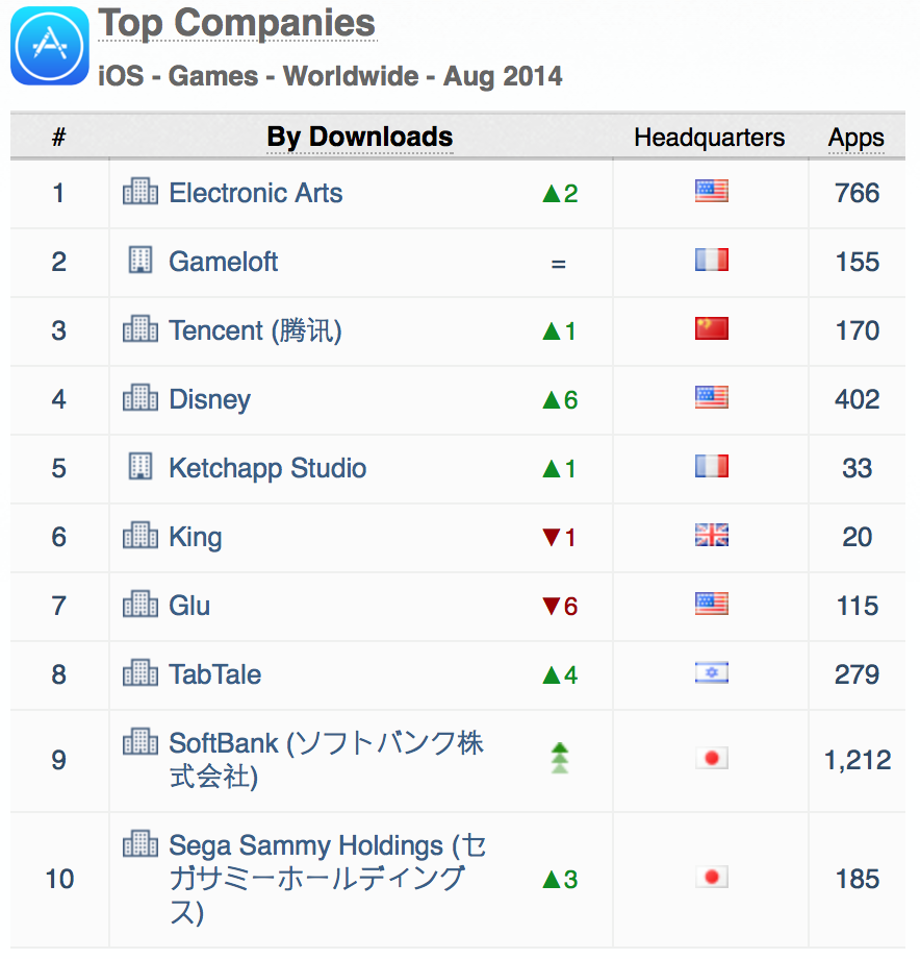Click the Israel flag for TabTale
This screenshot has width=920, height=959.
point(711,673)
